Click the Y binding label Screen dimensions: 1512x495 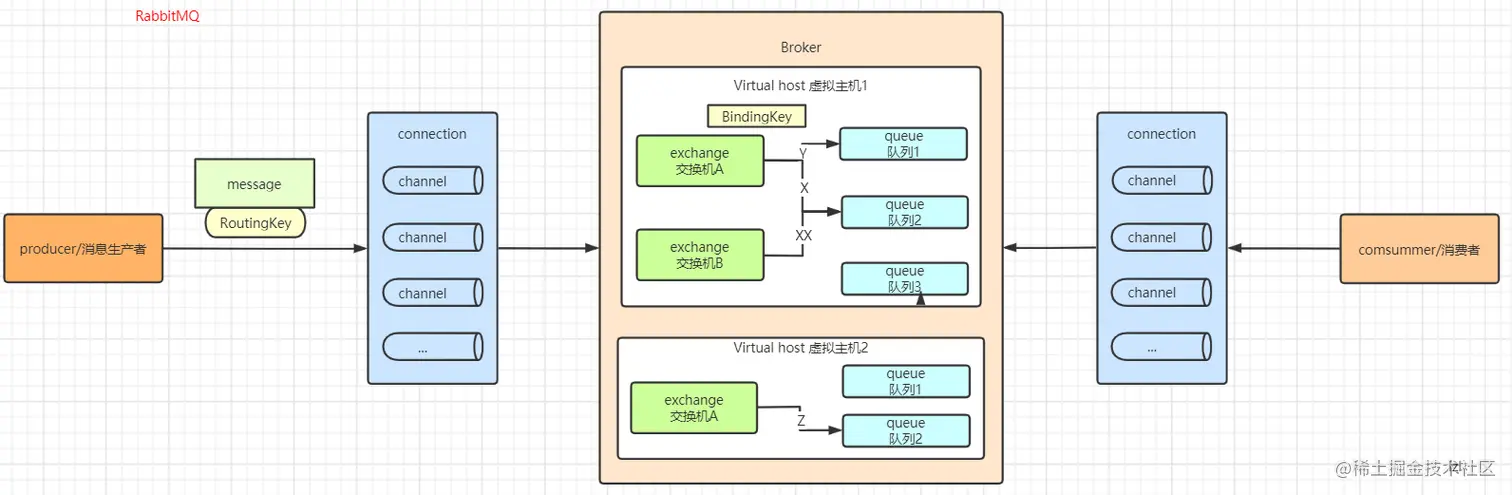(x=803, y=153)
